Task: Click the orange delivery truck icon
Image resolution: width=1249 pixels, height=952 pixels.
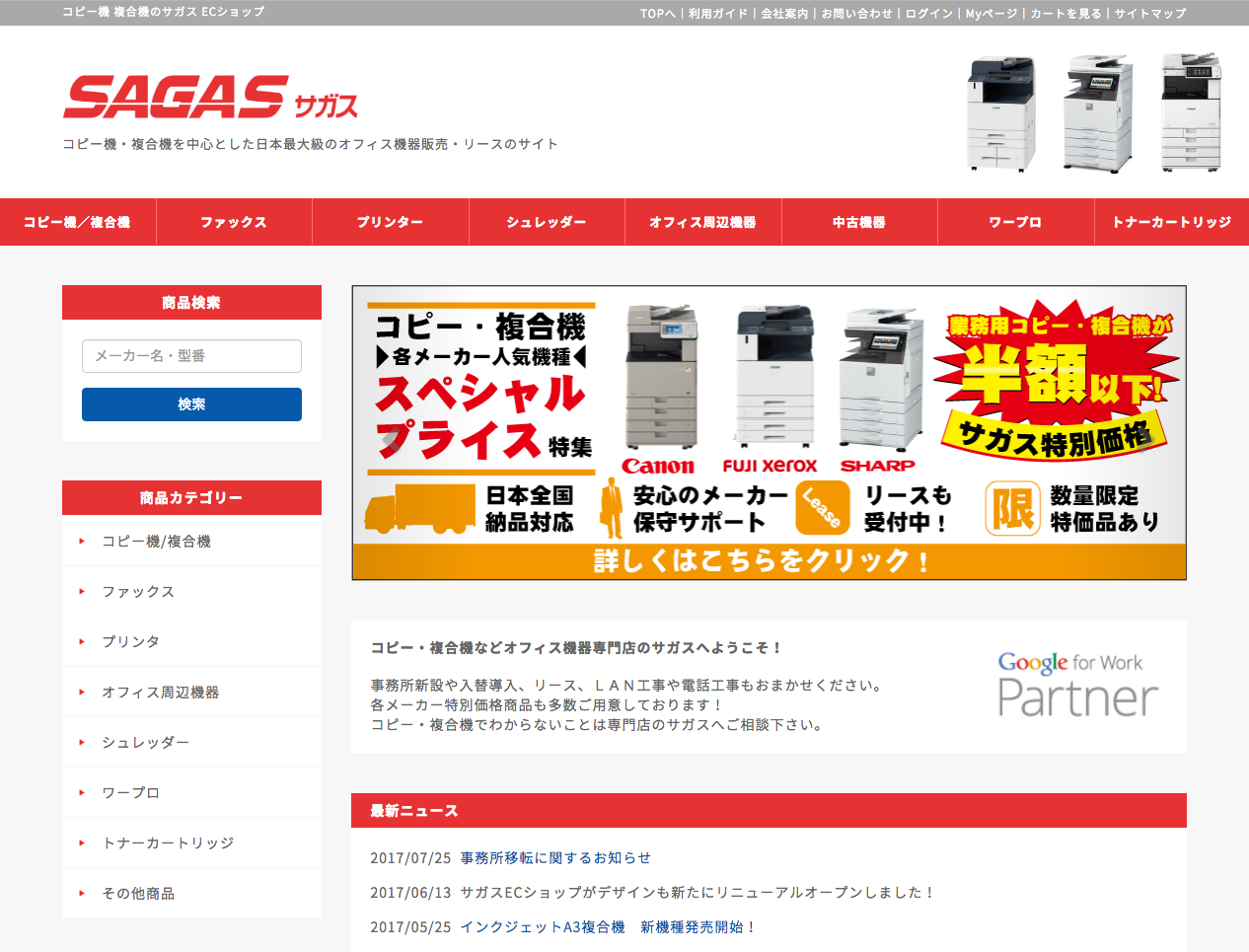Action: pyautogui.click(x=420, y=509)
